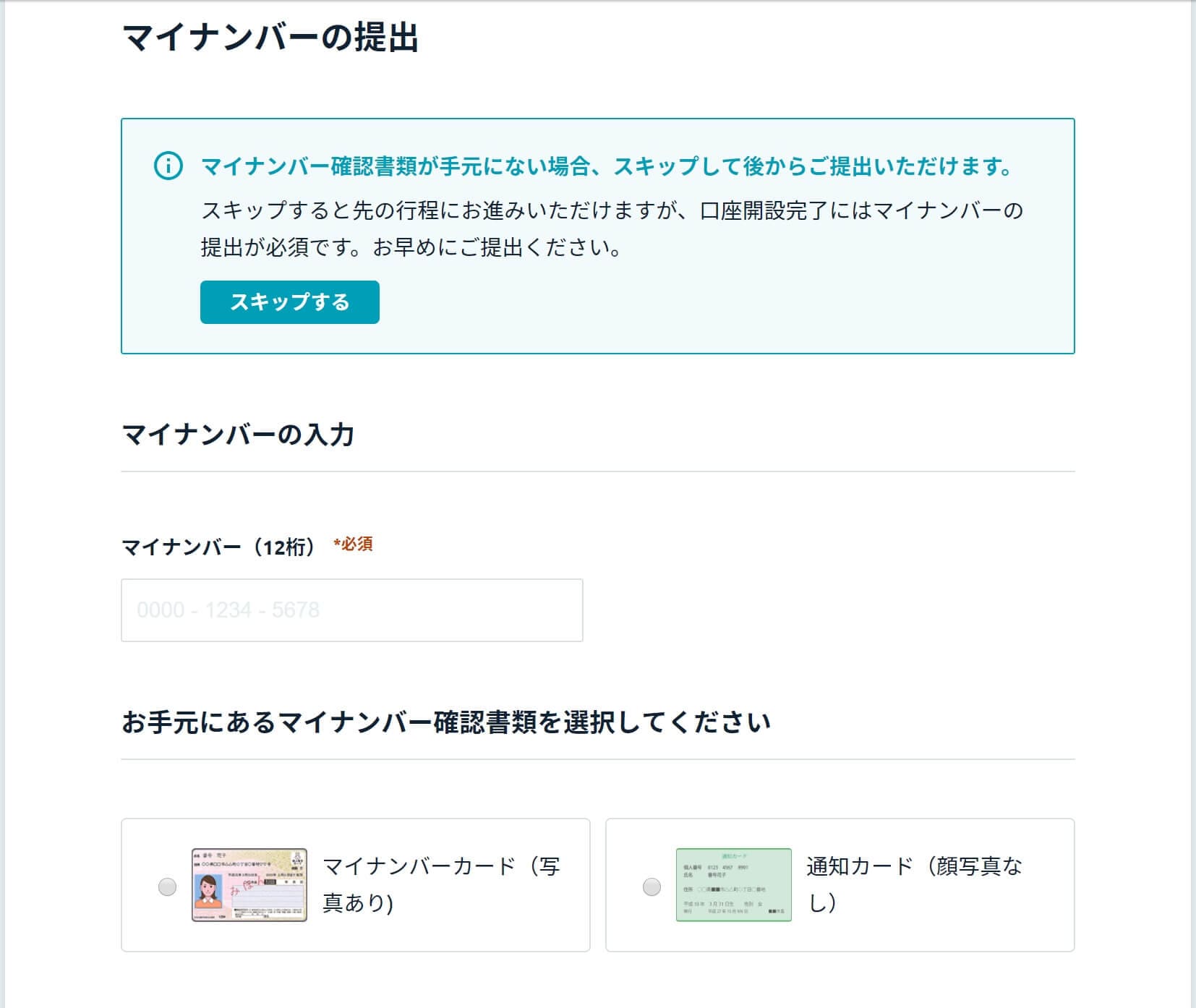The width and height of the screenshot is (1196, 1008).
Task: Click the 通知カード（顔写真なし）label text
Action: tap(914, 884)
